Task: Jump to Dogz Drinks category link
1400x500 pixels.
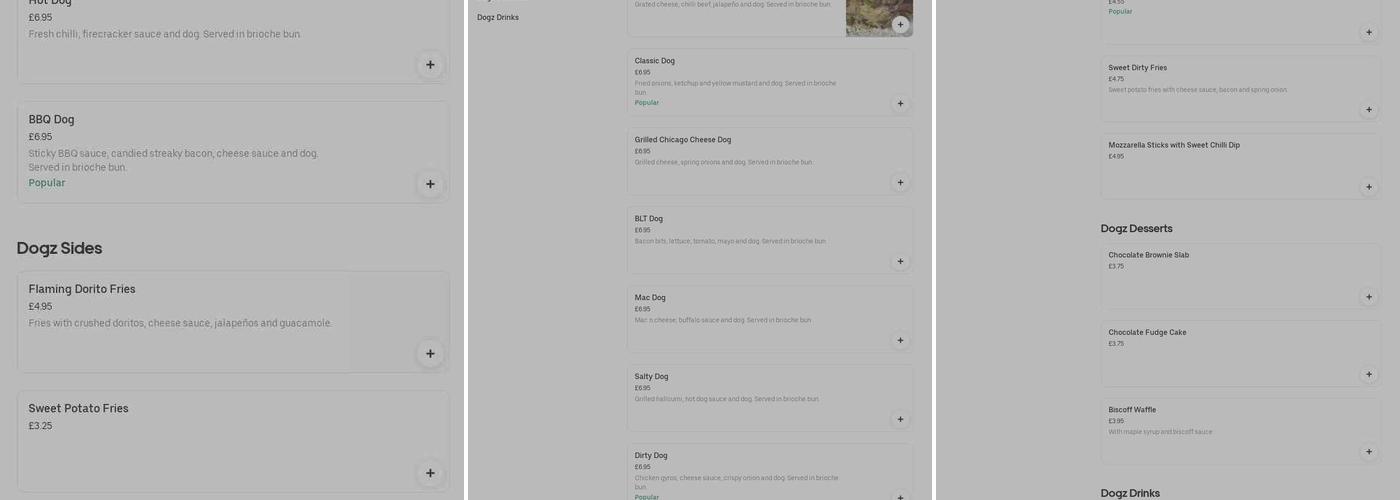Action: (x=498, y=18)
